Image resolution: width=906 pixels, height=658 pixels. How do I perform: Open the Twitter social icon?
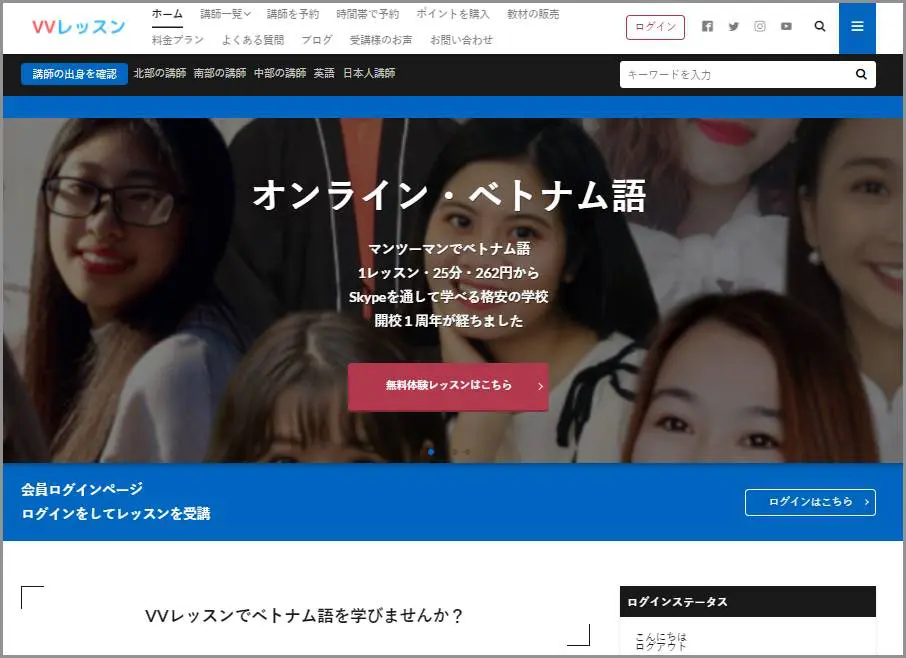(733, 26)
